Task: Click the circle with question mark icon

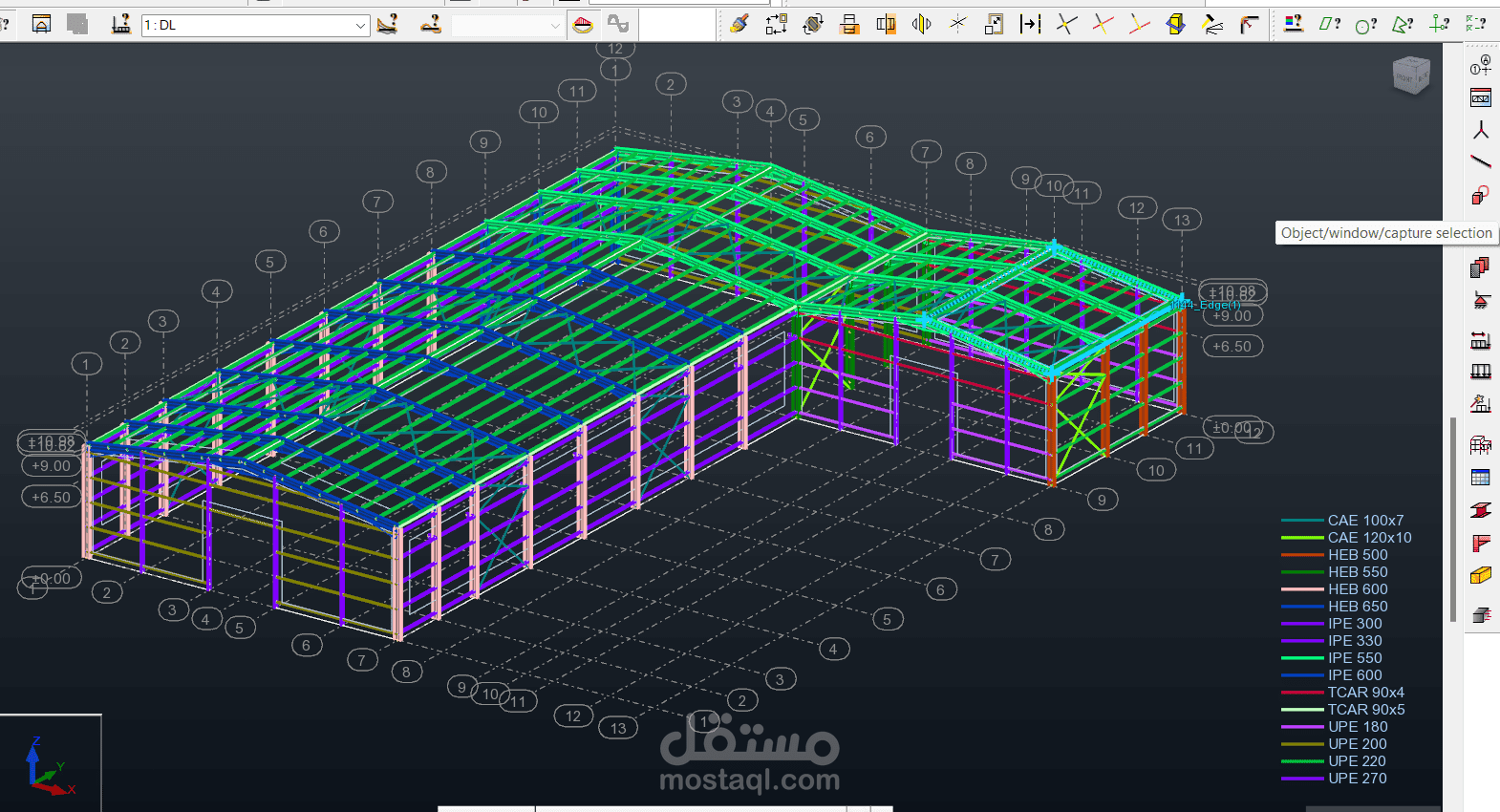Action: pyautogui.click(x=1366, y=24)
